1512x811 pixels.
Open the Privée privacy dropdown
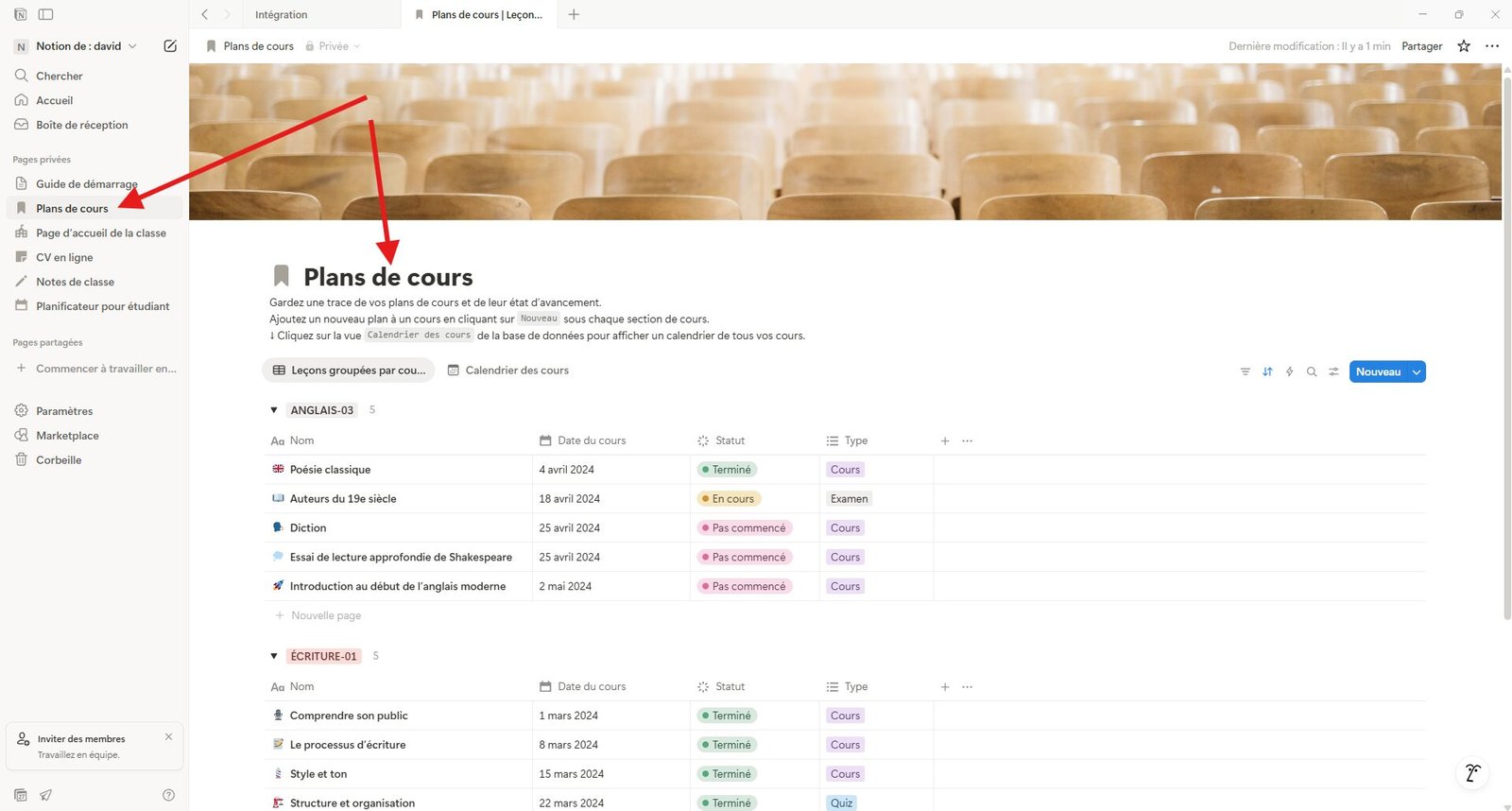tap(333, 45)
